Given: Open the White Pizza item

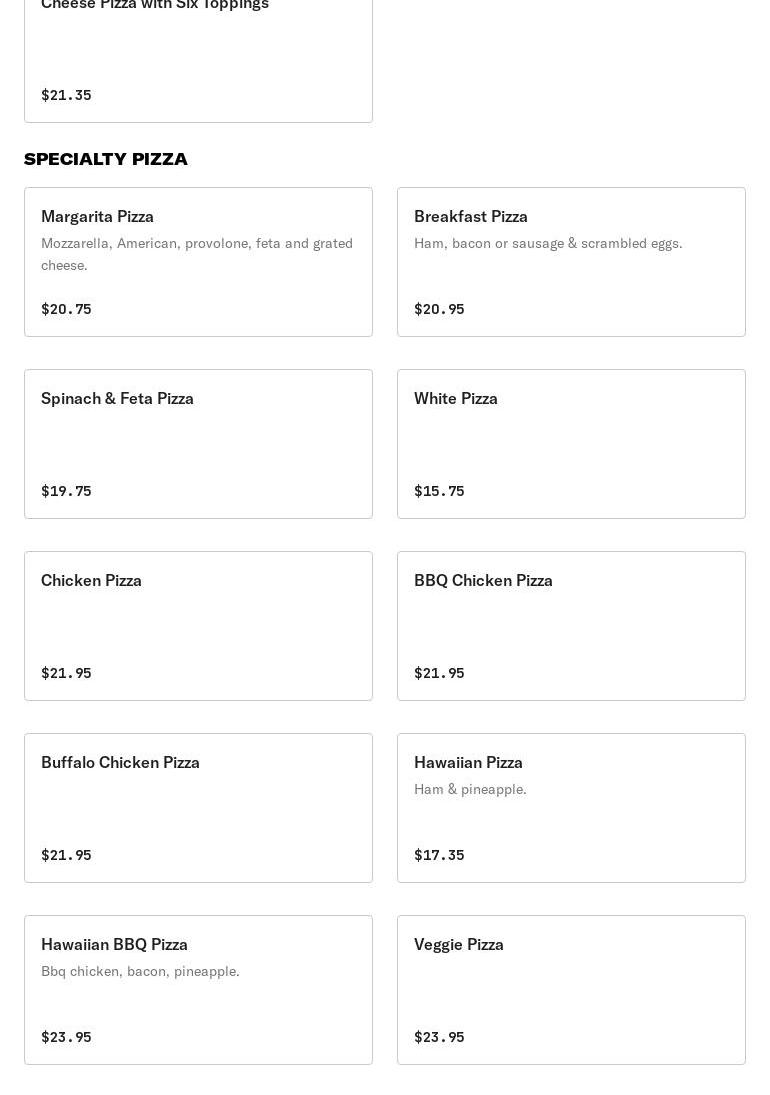Looking at the screenshot, I should pos(571,444).
